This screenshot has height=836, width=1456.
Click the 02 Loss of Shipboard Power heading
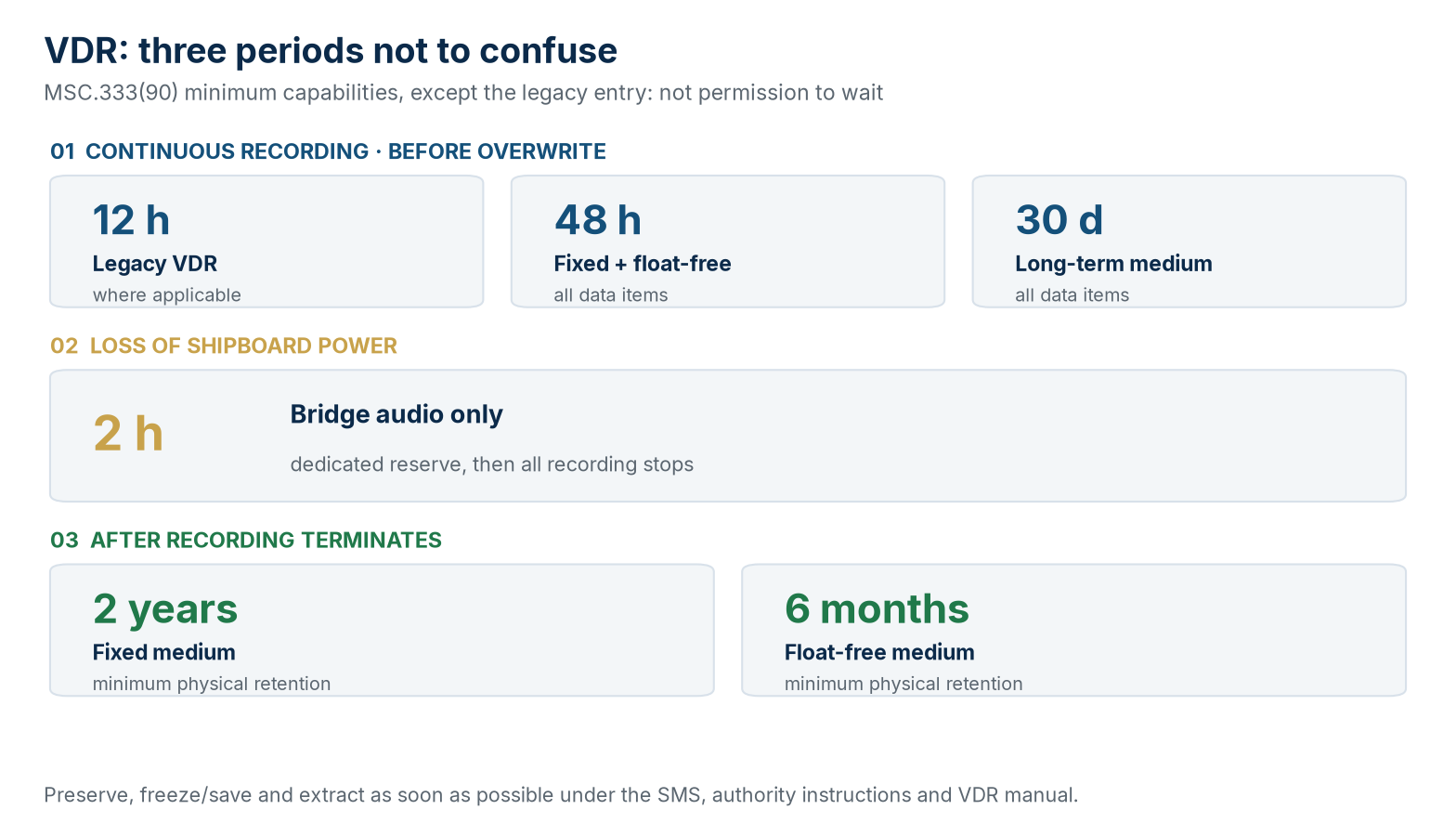click(x=224, y=346)
